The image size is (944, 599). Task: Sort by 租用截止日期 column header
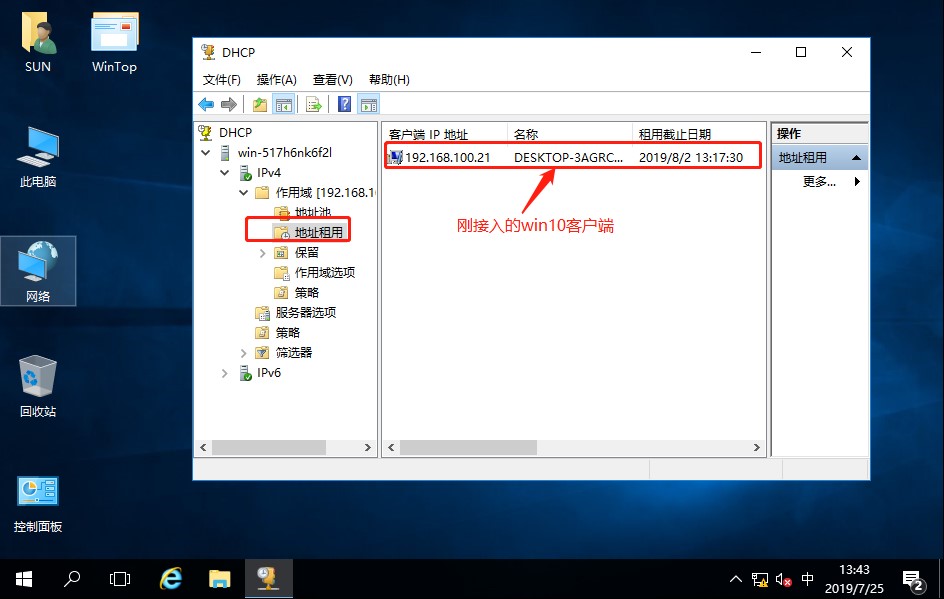(x=698, y=134)
